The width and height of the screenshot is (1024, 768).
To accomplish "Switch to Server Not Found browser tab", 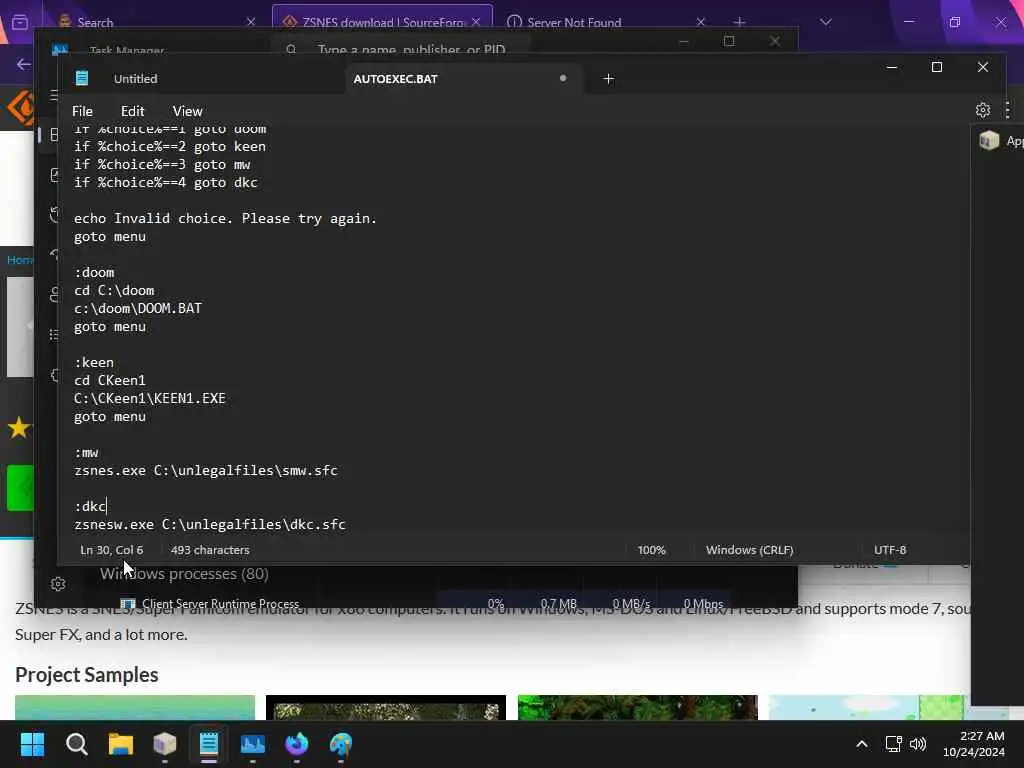I will tap(574, 22).
